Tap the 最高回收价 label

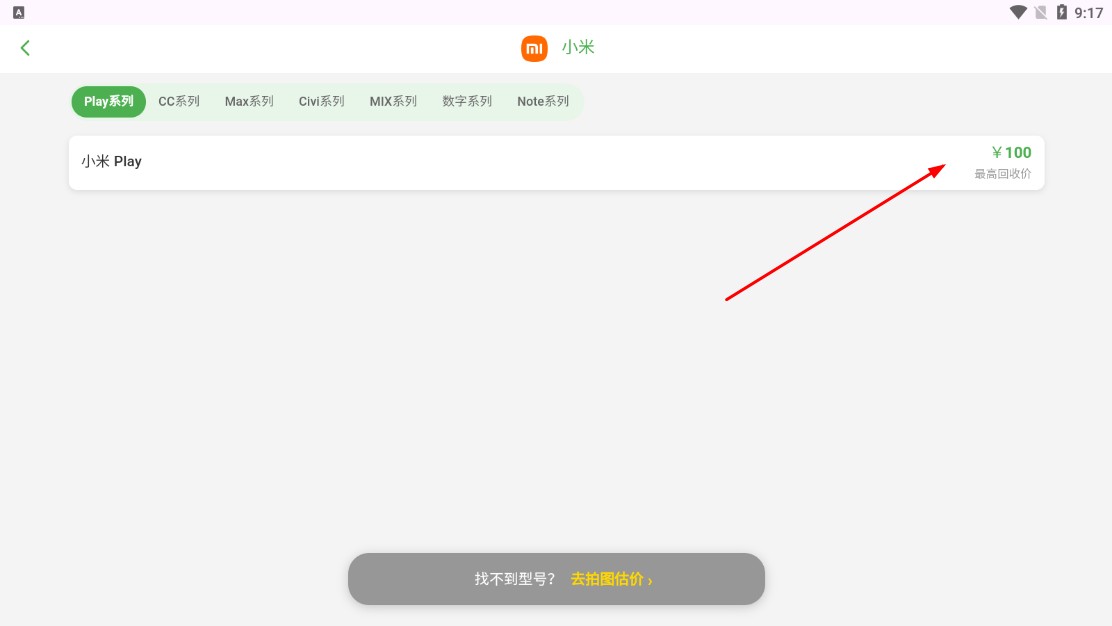point(1002,174)
